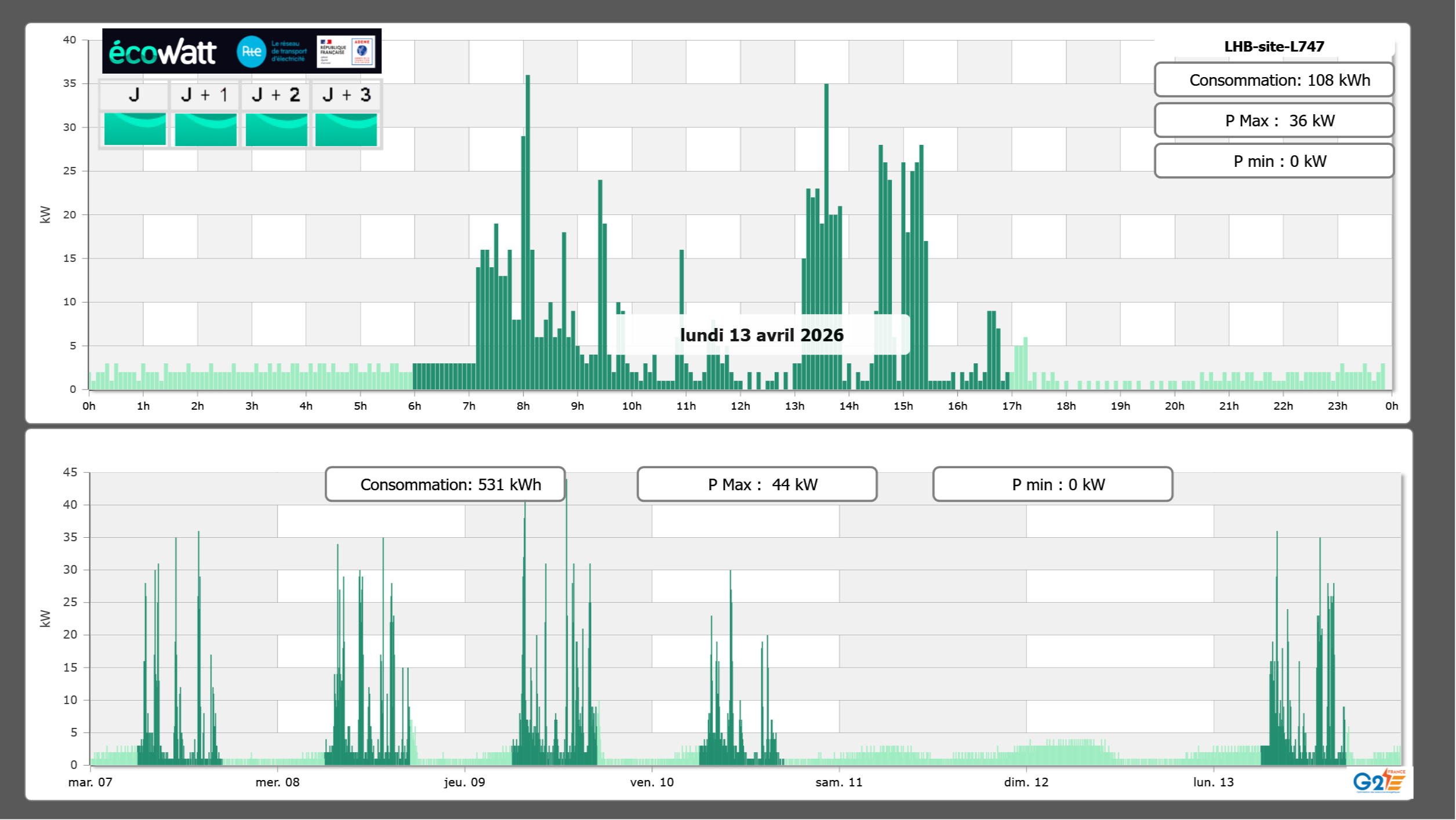Click the 13h tick on hourly axis
The height and width of the screenshot is (820, 1456).
pyautogui.click(x=794, y=406)
